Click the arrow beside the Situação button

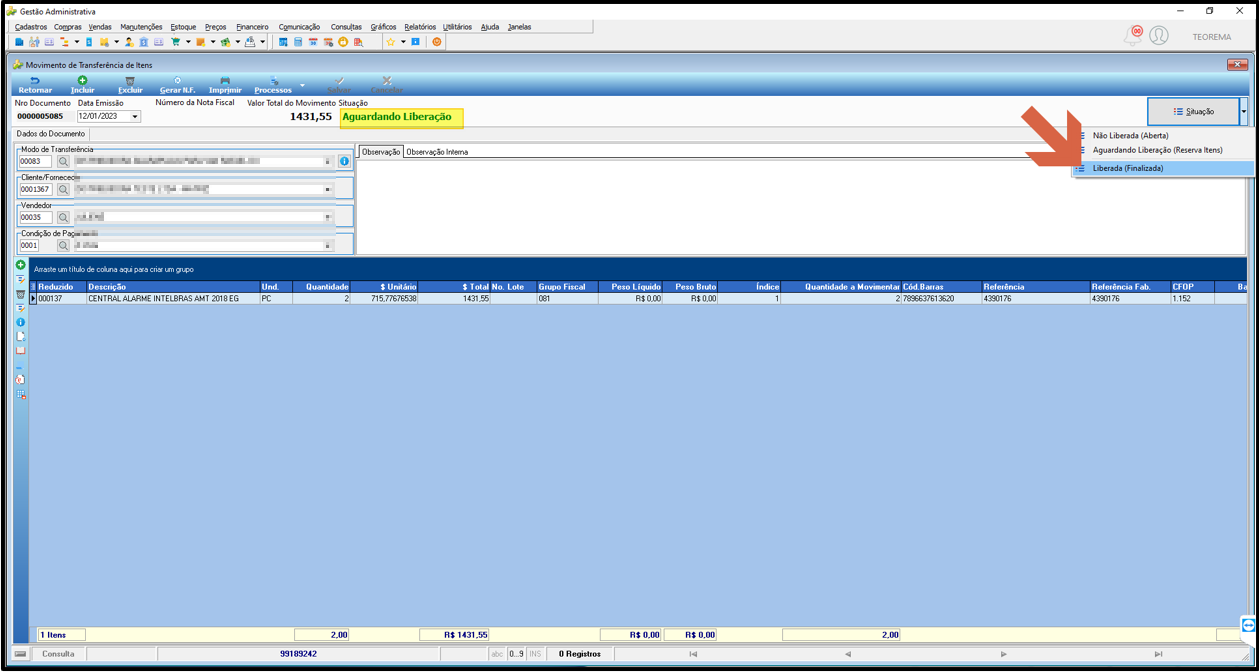click(1243, 111)
